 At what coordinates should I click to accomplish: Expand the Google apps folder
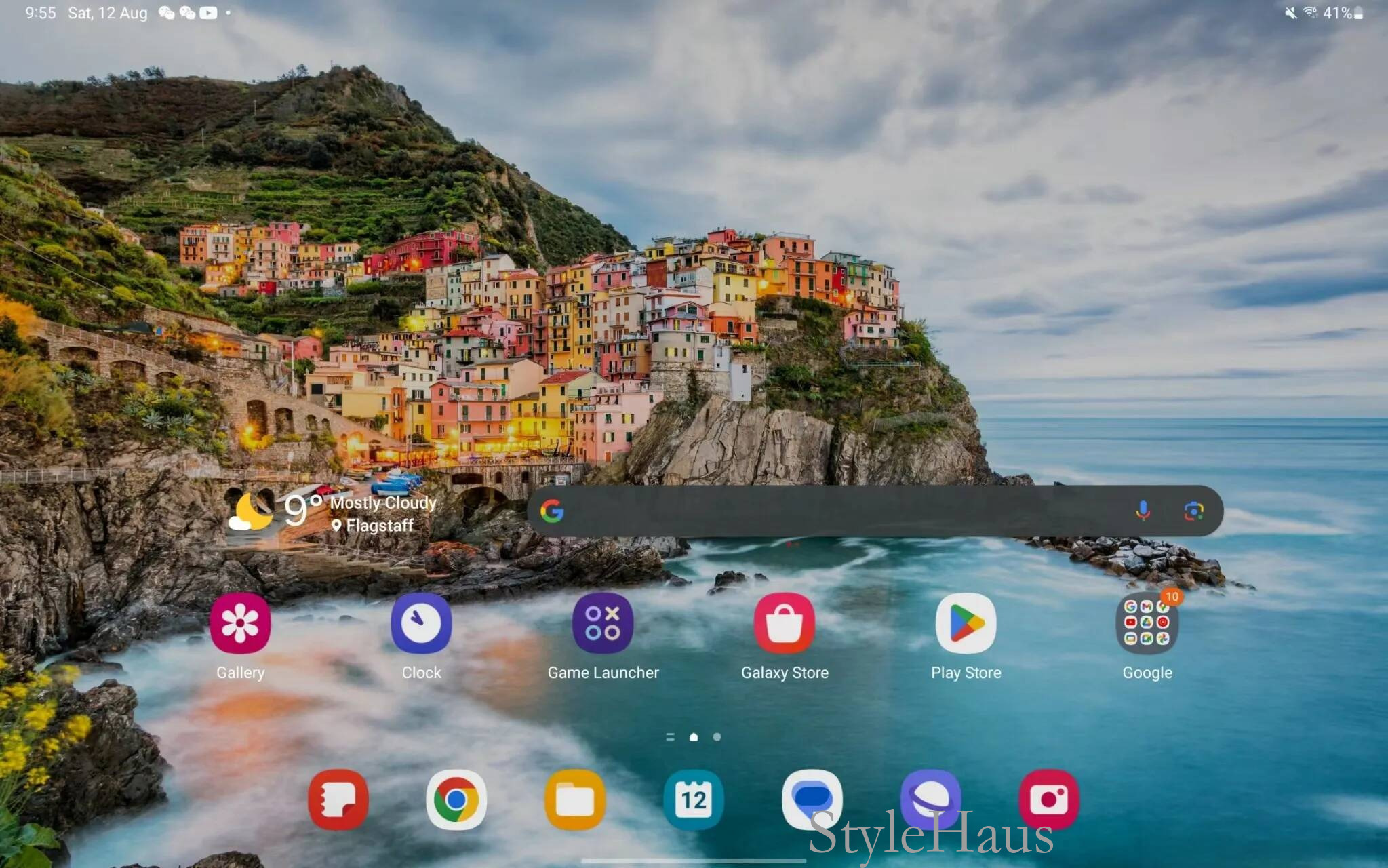(x=1147, y=624)
